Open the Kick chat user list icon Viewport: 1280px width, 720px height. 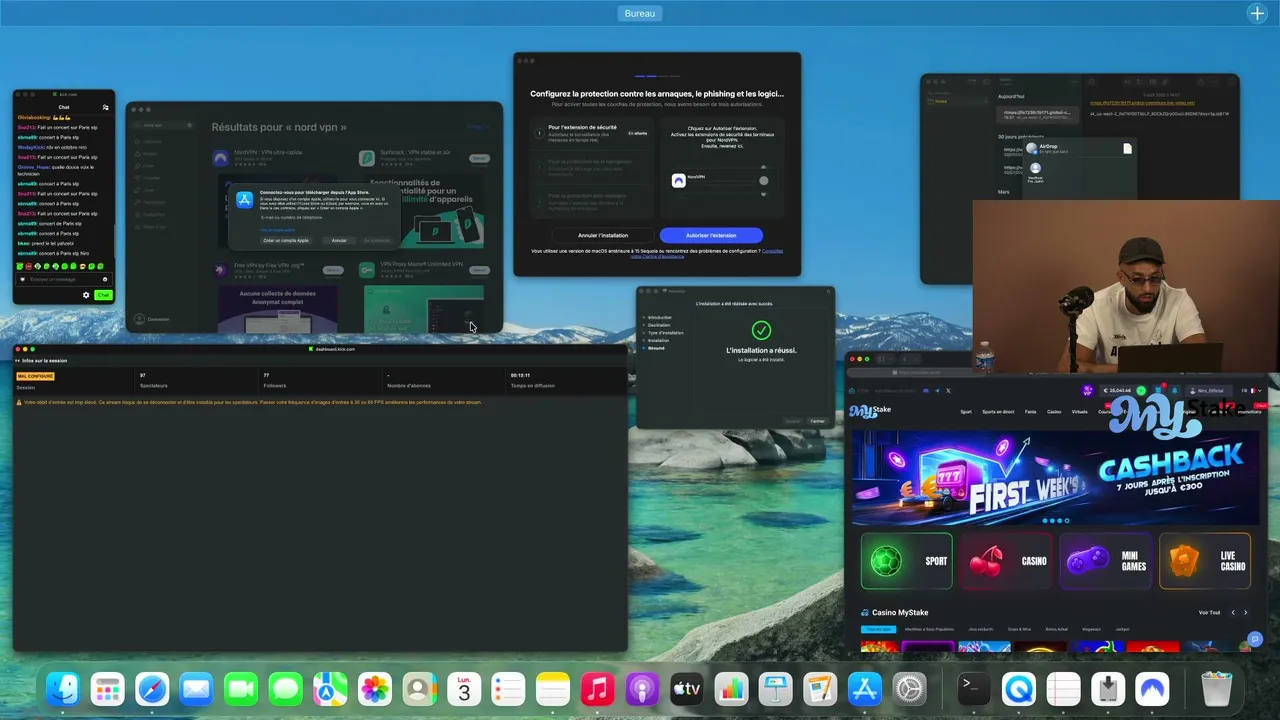[105, 107]
